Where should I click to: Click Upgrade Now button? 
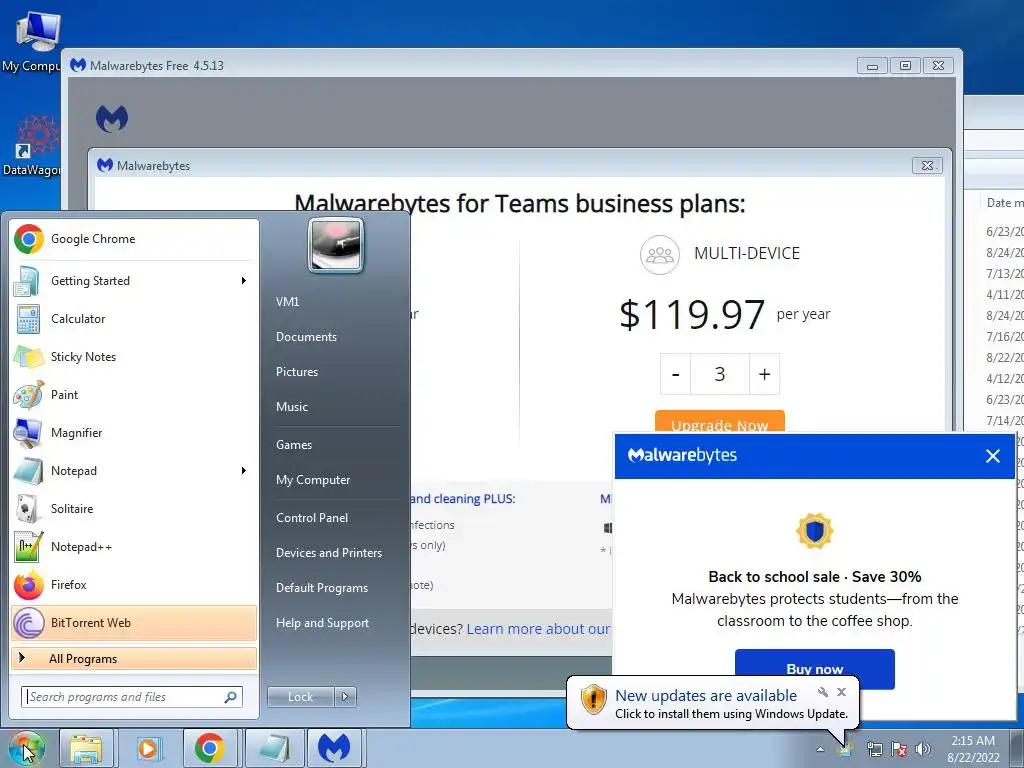click(x=719, y=422)
